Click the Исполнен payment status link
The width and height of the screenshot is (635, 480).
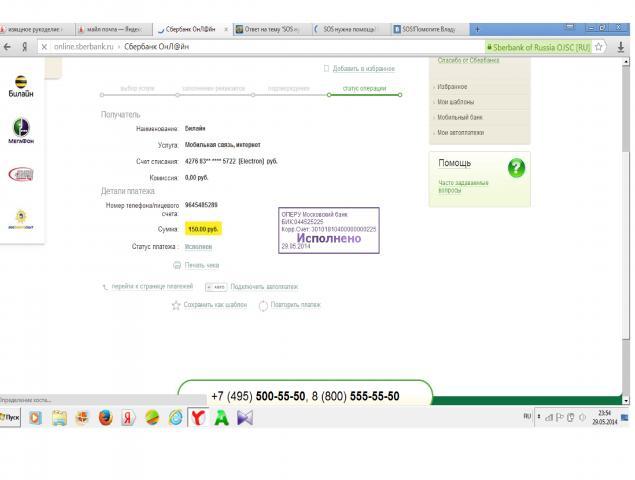198,247
